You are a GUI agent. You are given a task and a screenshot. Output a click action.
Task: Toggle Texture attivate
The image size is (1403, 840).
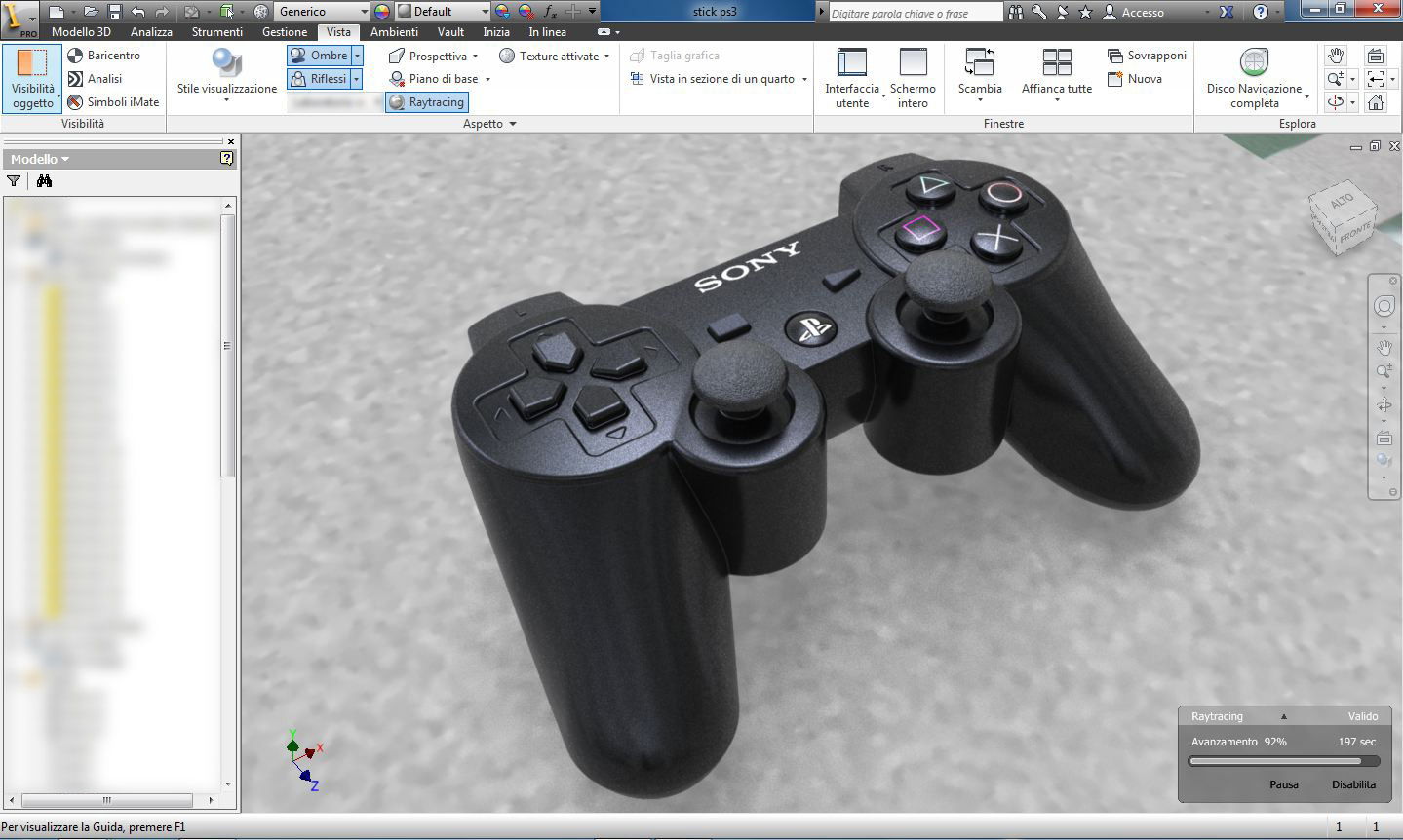pos(549,56)
